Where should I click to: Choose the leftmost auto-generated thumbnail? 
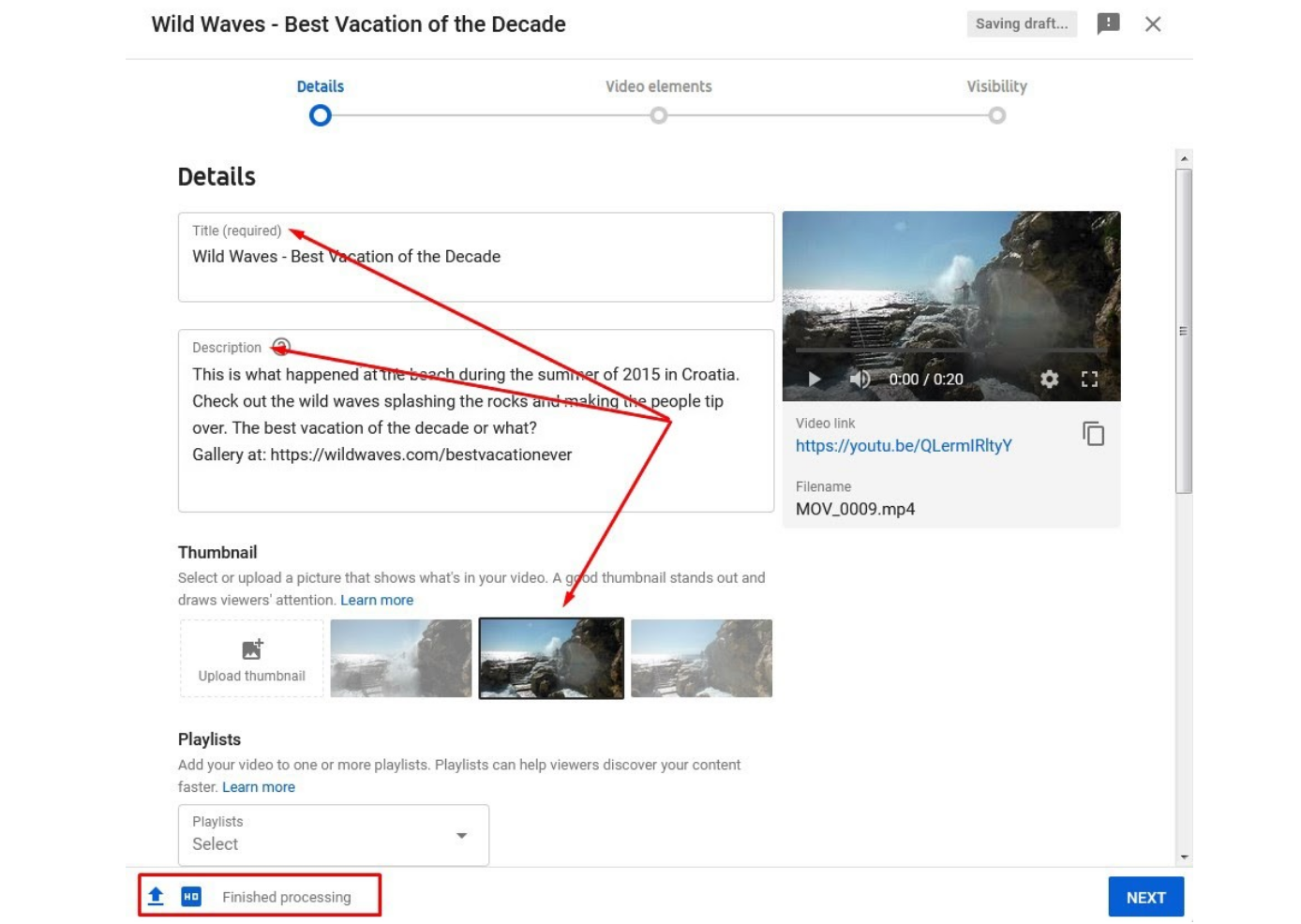pos(401,658)
